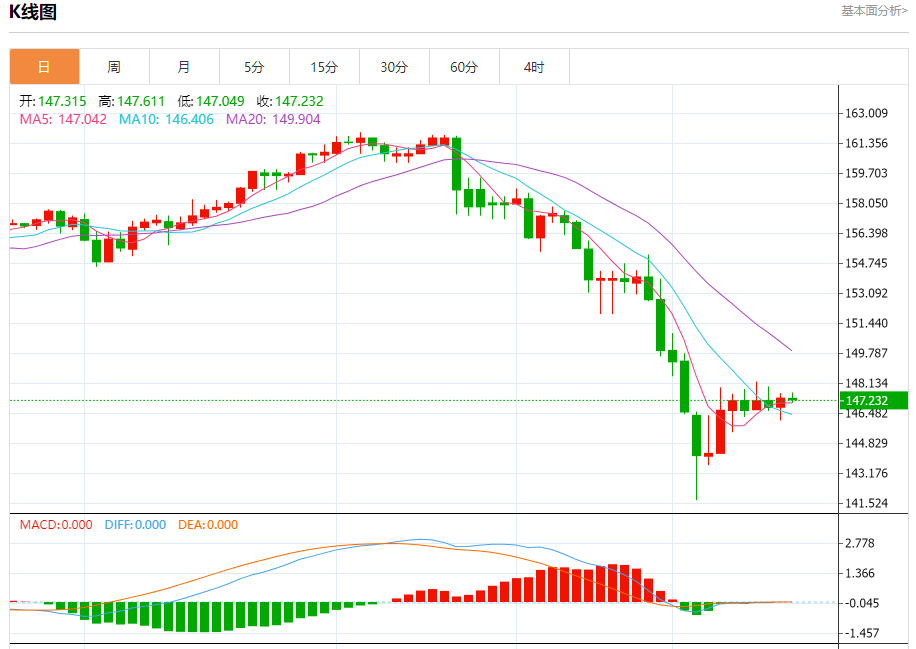Click the DEA value label
This screenshot has width=916, height=649.
pos(208,525)
